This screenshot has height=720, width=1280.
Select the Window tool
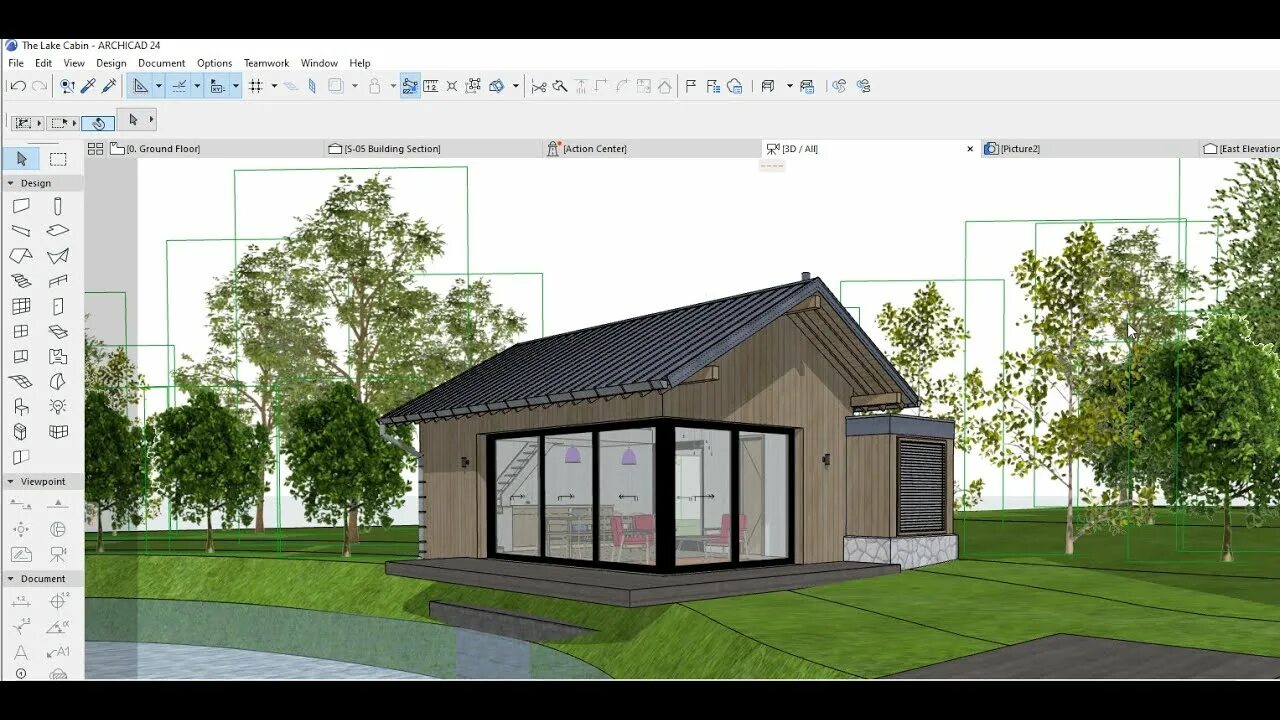tap(21, 331)
